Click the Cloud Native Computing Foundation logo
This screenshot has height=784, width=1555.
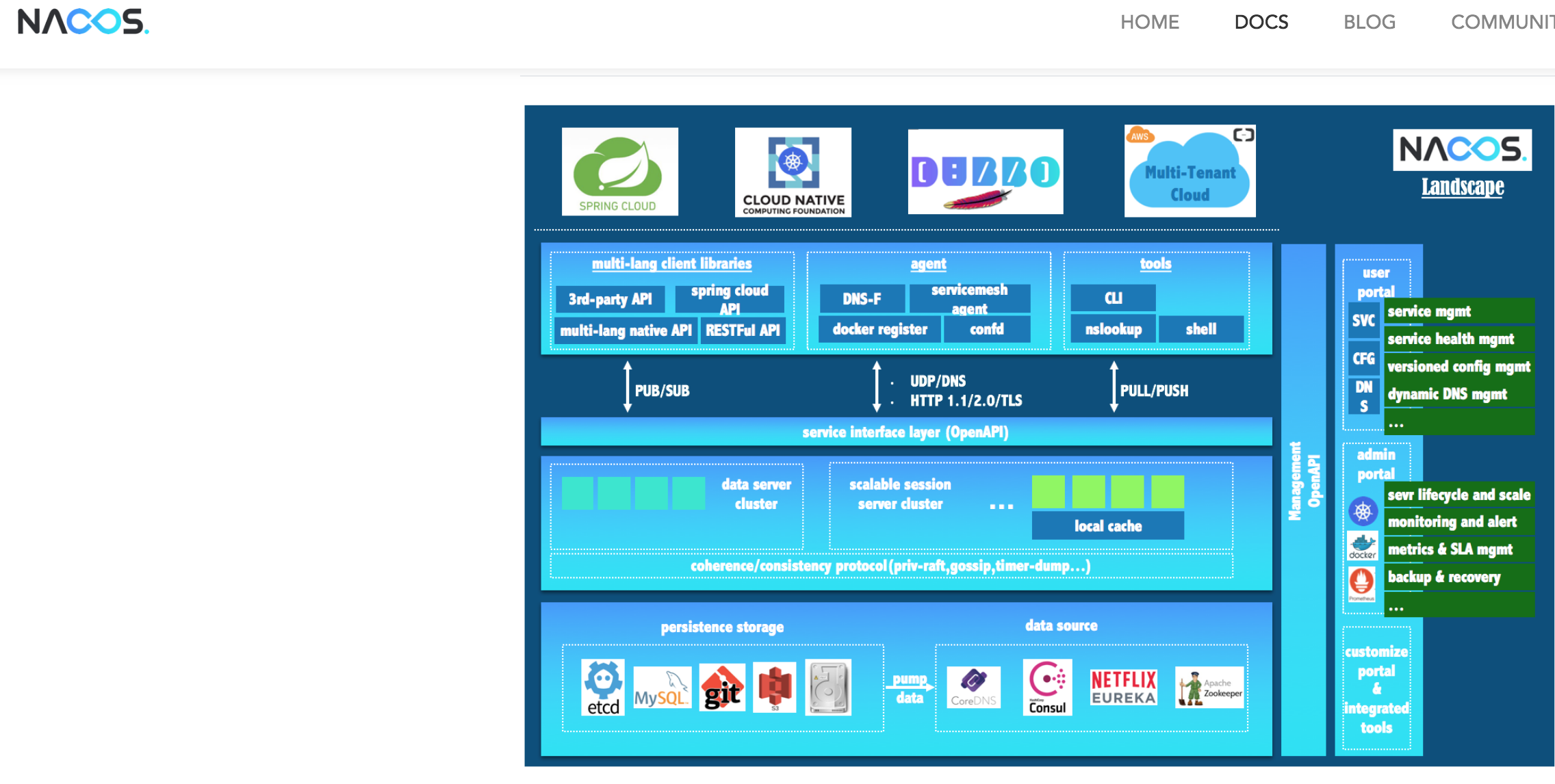coord(793,172)
